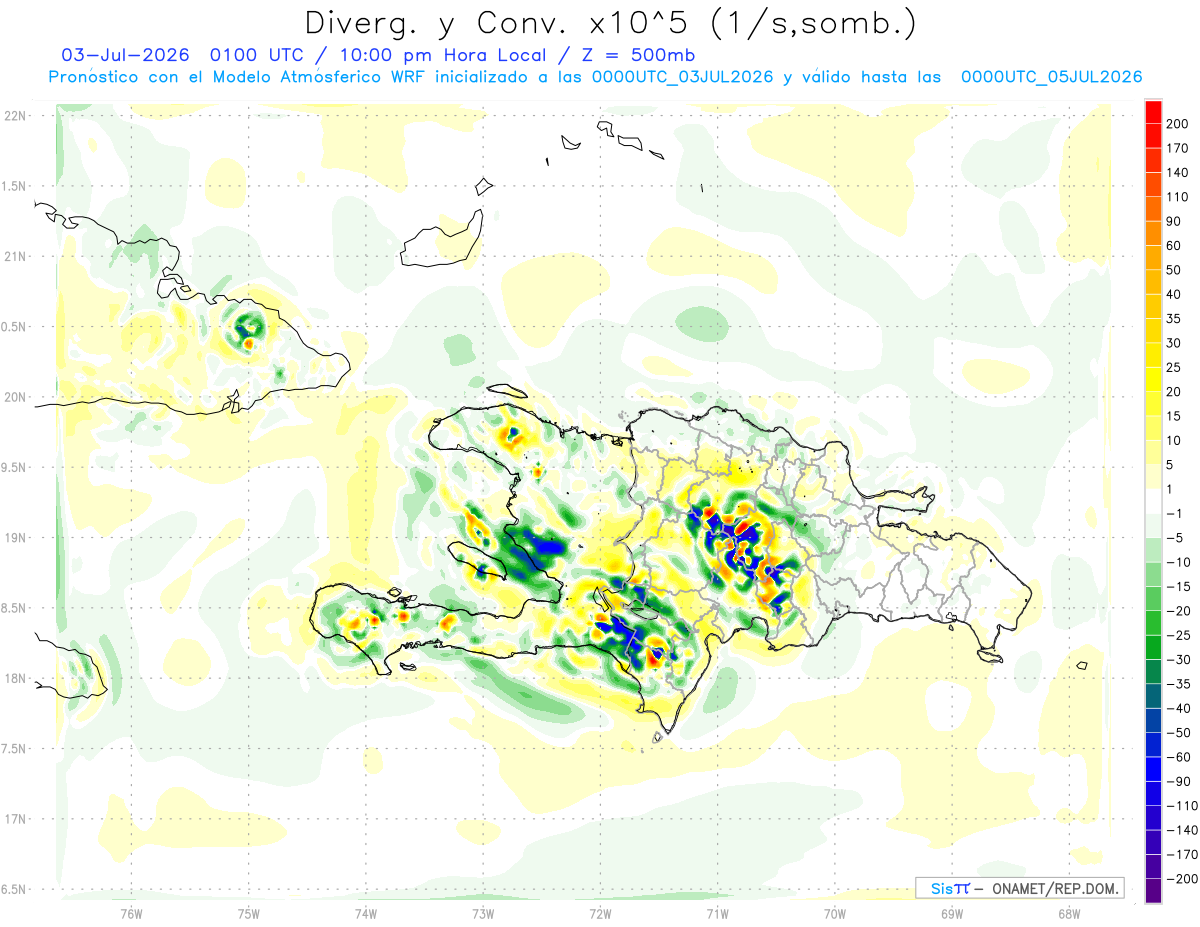Click the colorbar label '-60'
1200x927 pixels.
click(1177, 756)
